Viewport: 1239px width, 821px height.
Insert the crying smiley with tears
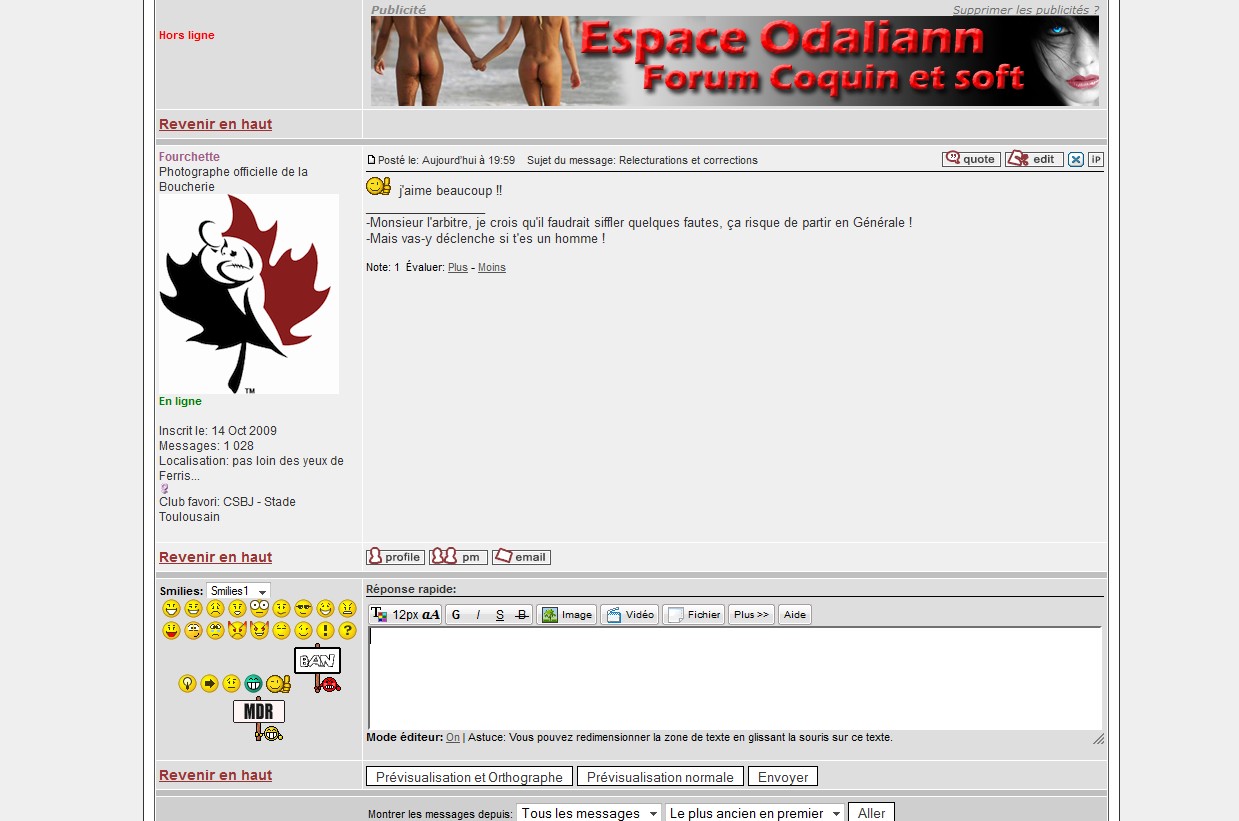215,630
